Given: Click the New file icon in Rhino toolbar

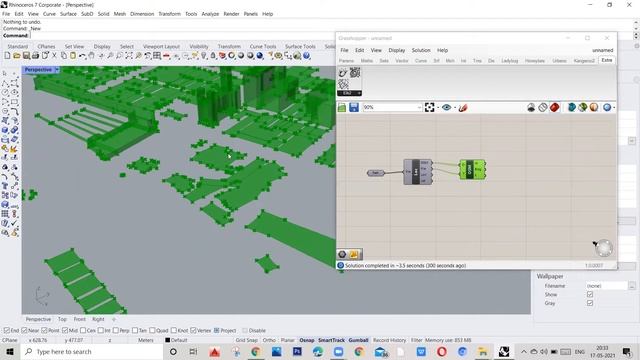Looking at the screenshot, I should [x=7, y=56].
